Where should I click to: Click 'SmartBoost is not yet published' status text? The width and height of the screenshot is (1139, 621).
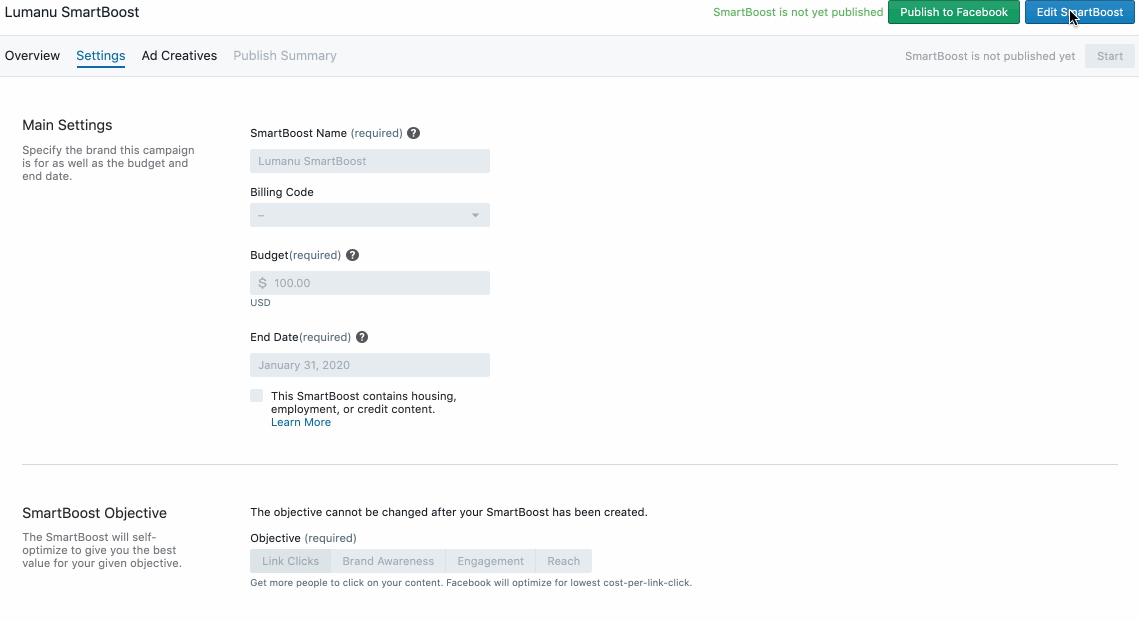798,12
